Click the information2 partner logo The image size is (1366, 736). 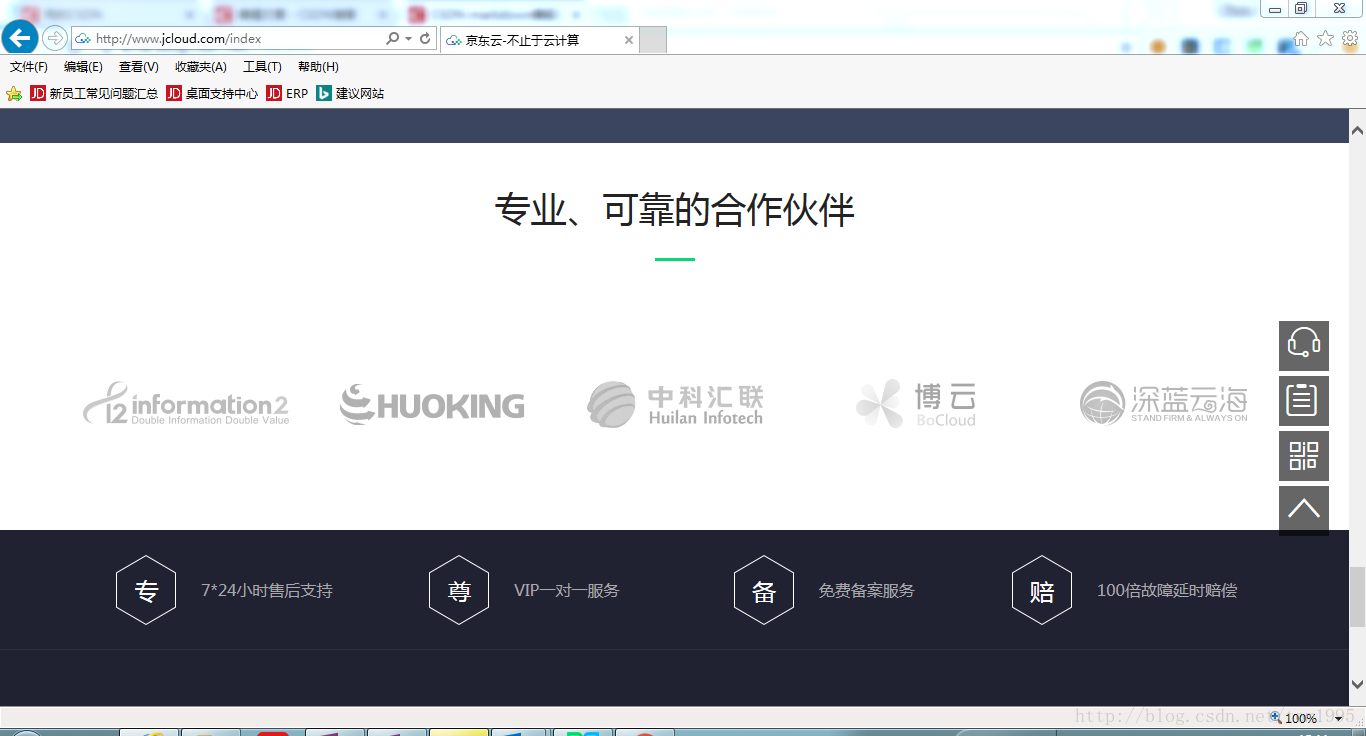186,404
